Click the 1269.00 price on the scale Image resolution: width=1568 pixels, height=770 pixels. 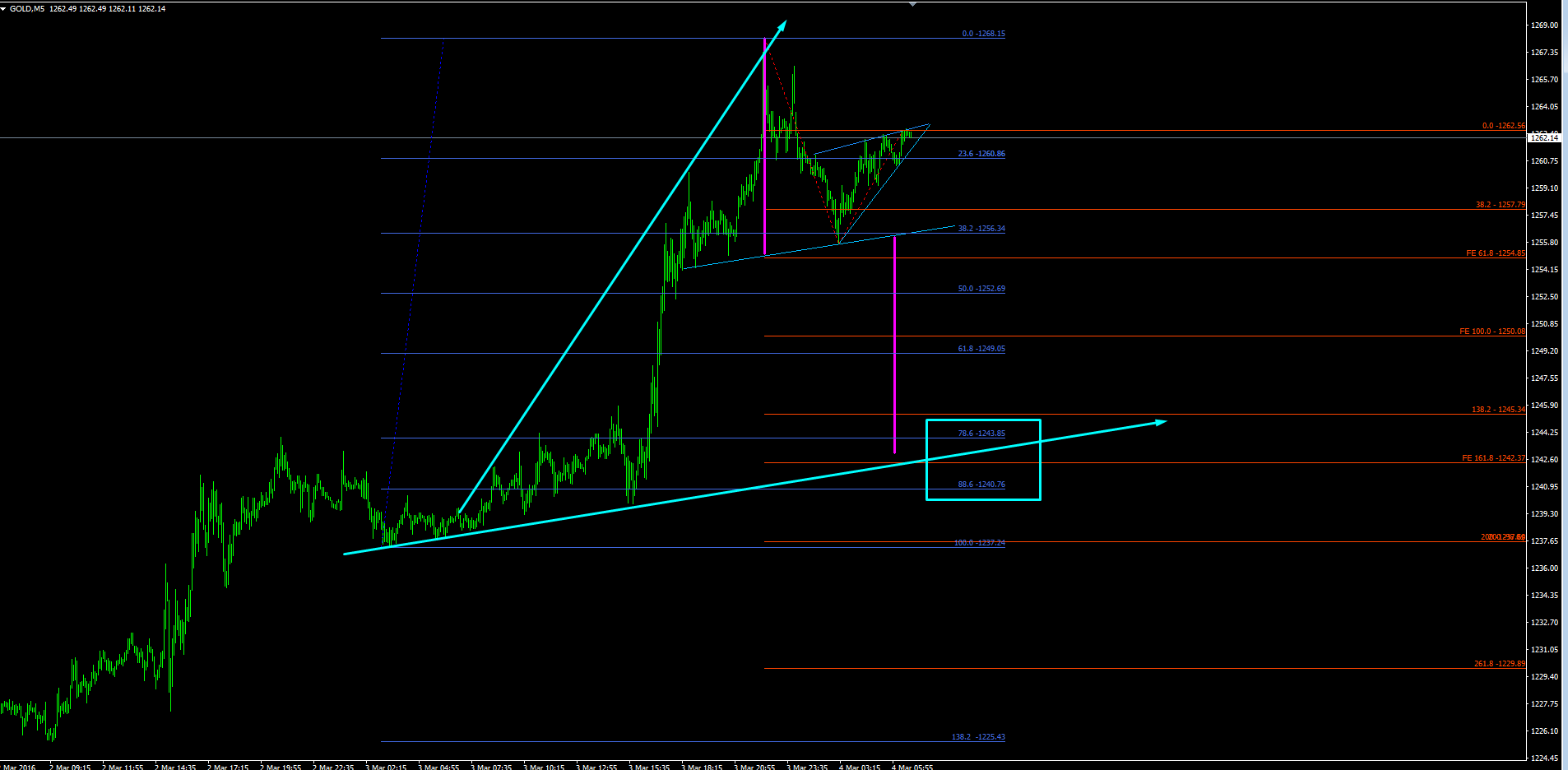[x=1544, y=26]
